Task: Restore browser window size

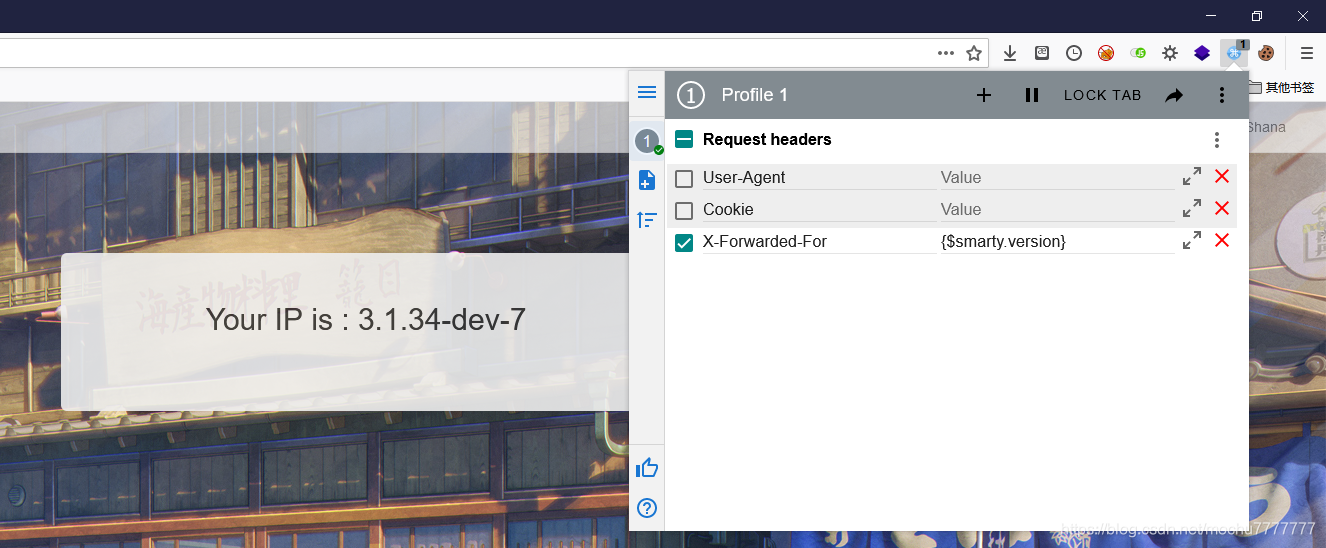Action: pyautogui.click(x=1257, y=16)
